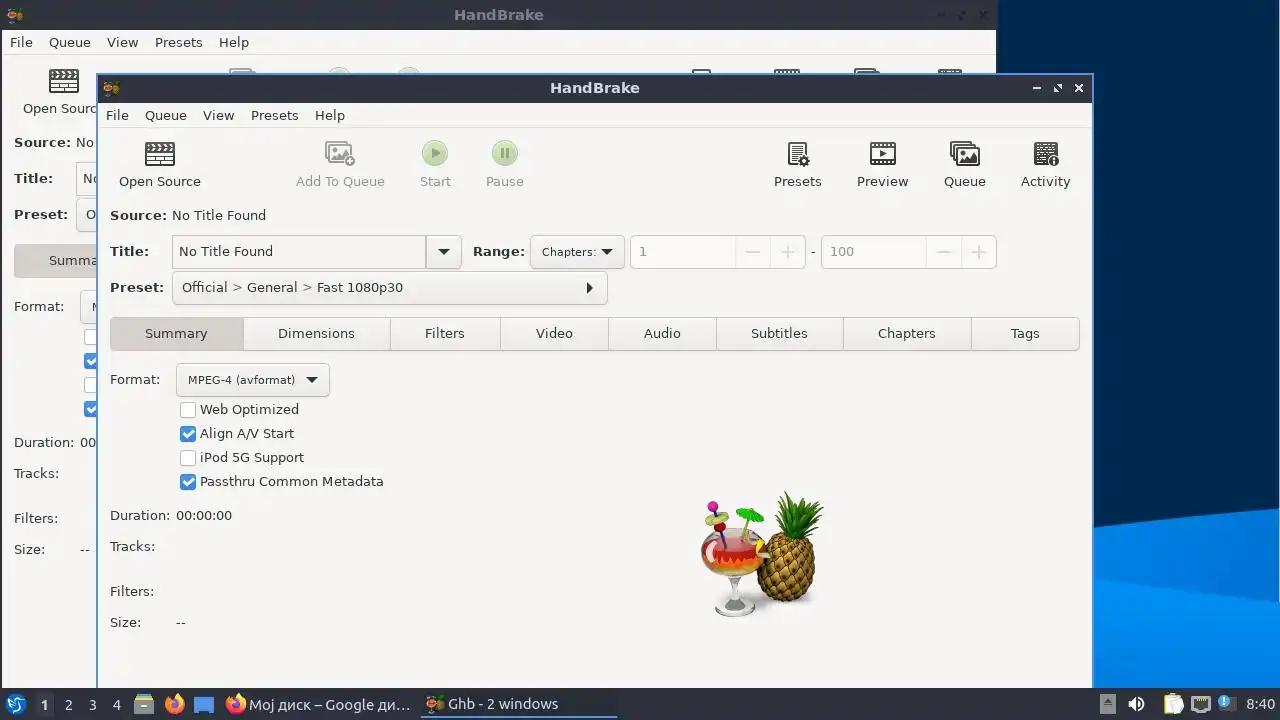Screen dimensions: 1280x720
Task: Click the start menu icon in taskbar
Action: click(x=16, y=704)
